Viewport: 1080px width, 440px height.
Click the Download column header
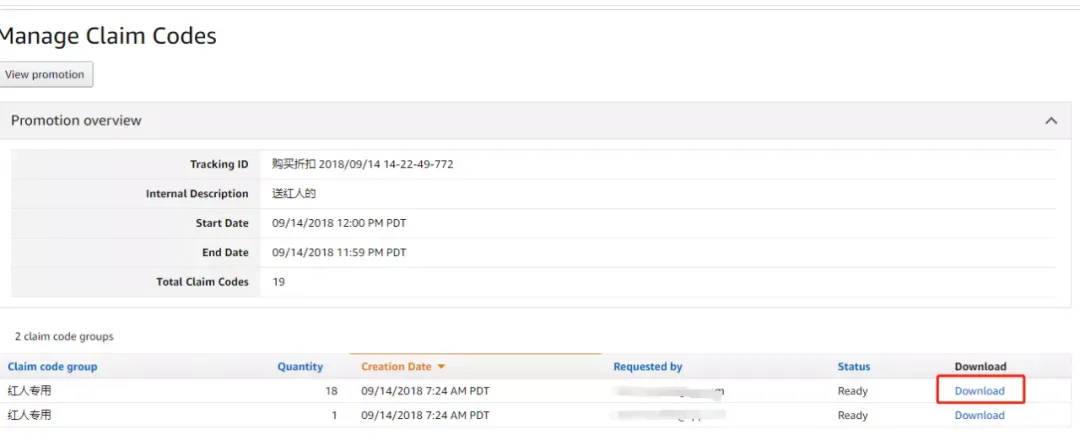pyautogui.click(x=980, y=367)
